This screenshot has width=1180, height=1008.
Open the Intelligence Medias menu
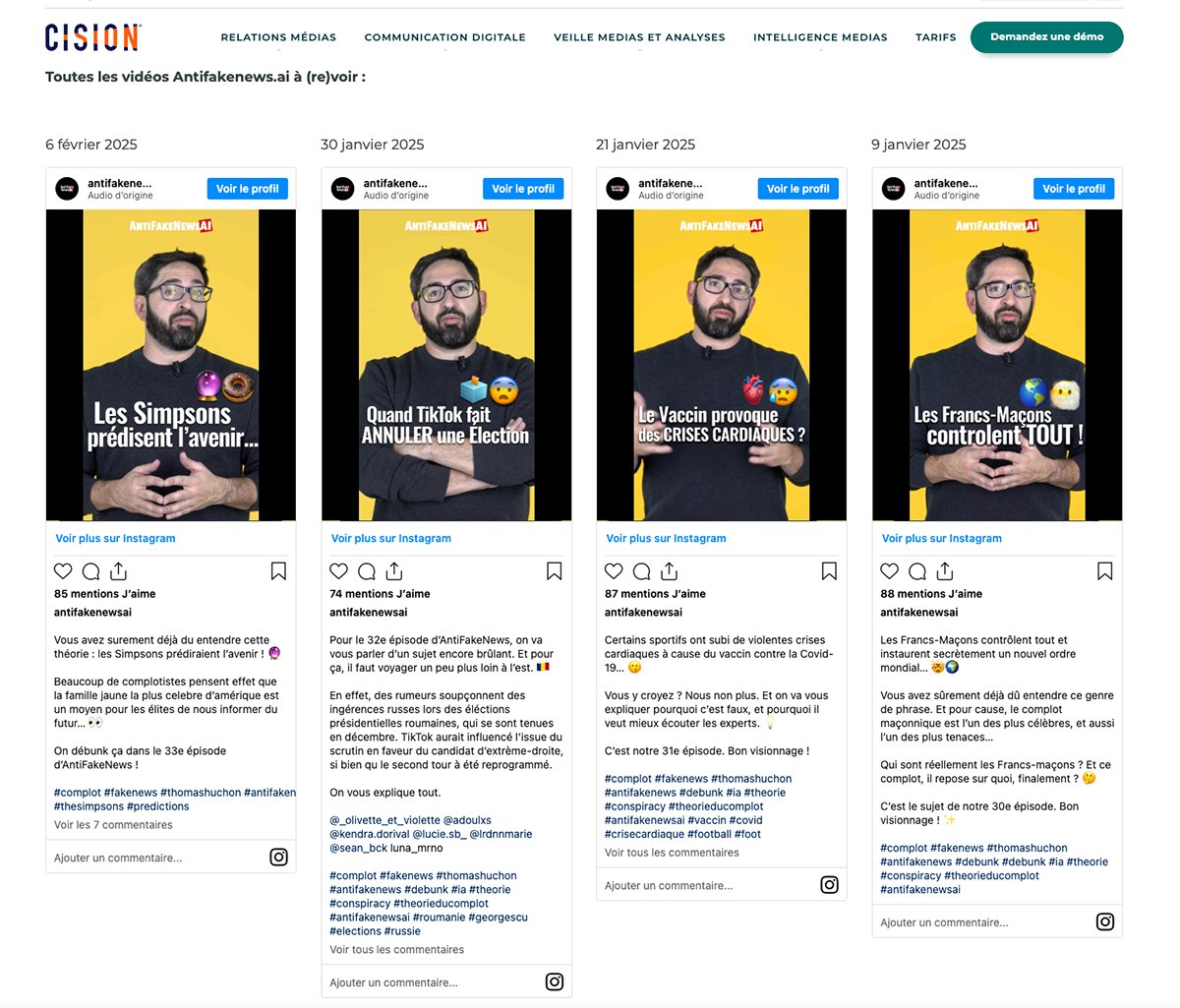coord(820,37)
